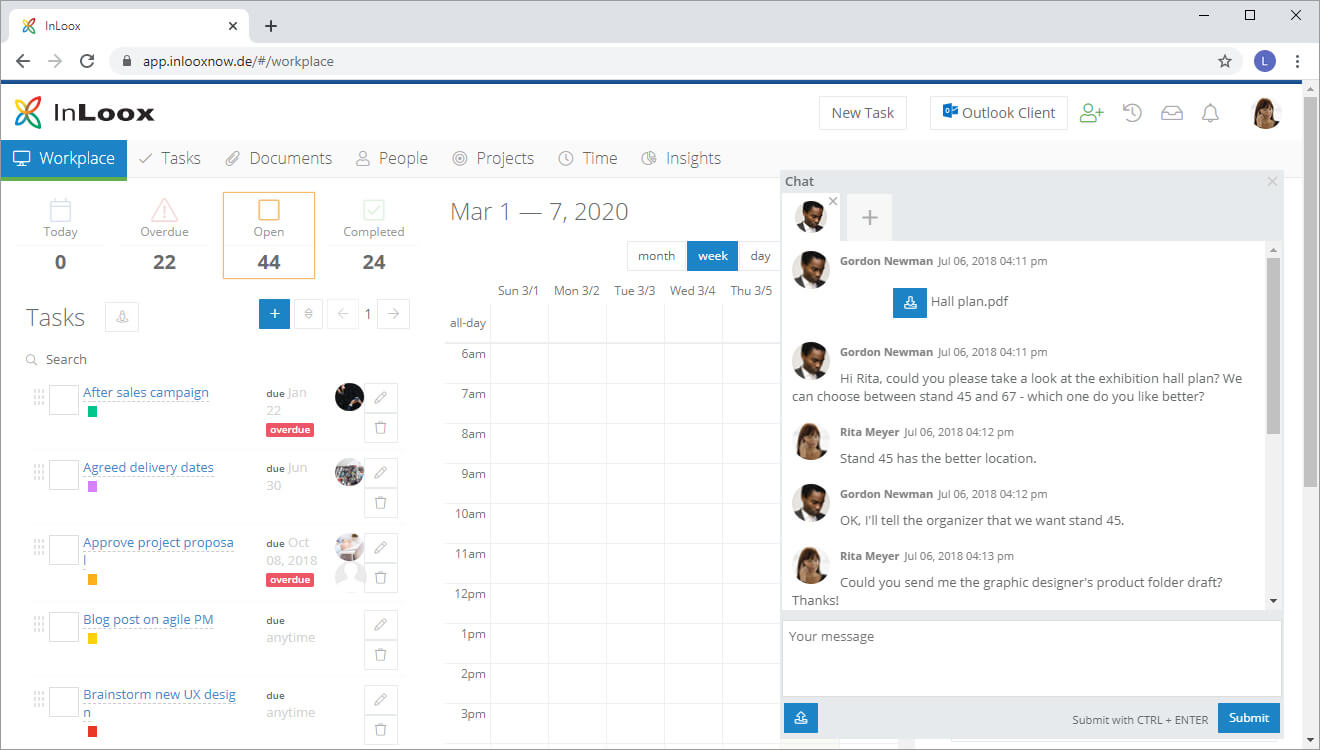Delete the Agreed delivery dates task

pos(381,503)
